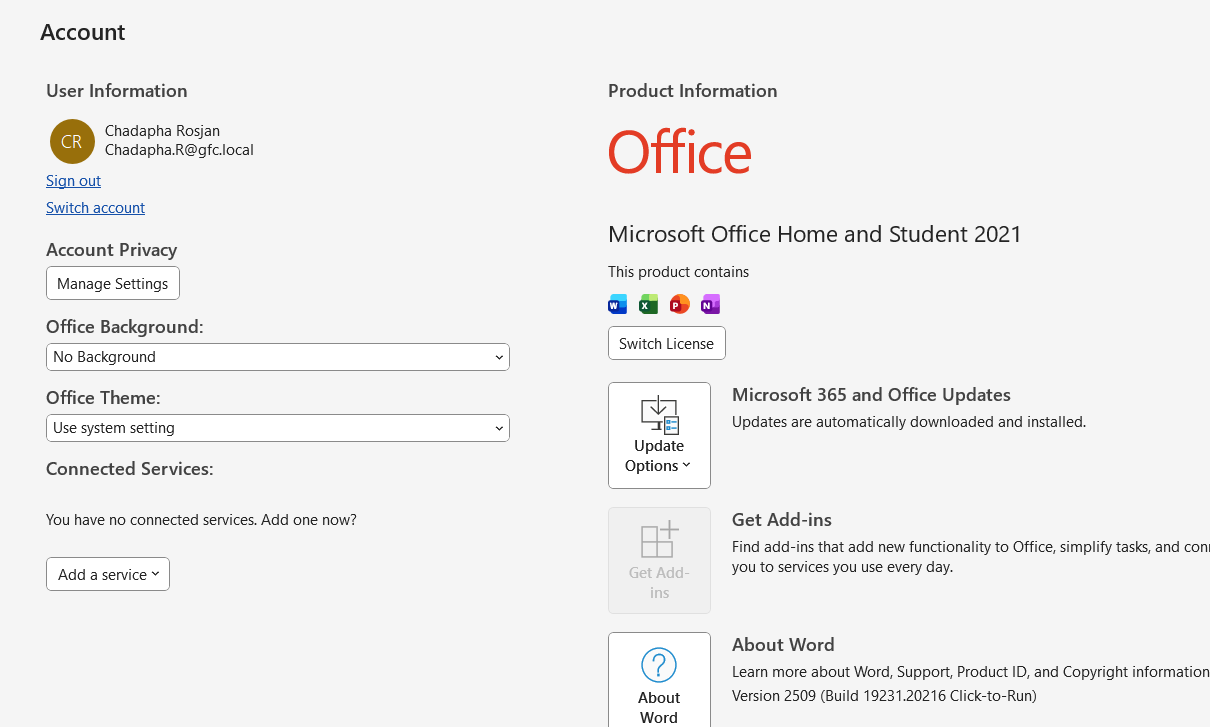Open the Update Options menu button
The image size is (1210, 727).
tap(659, 435)
